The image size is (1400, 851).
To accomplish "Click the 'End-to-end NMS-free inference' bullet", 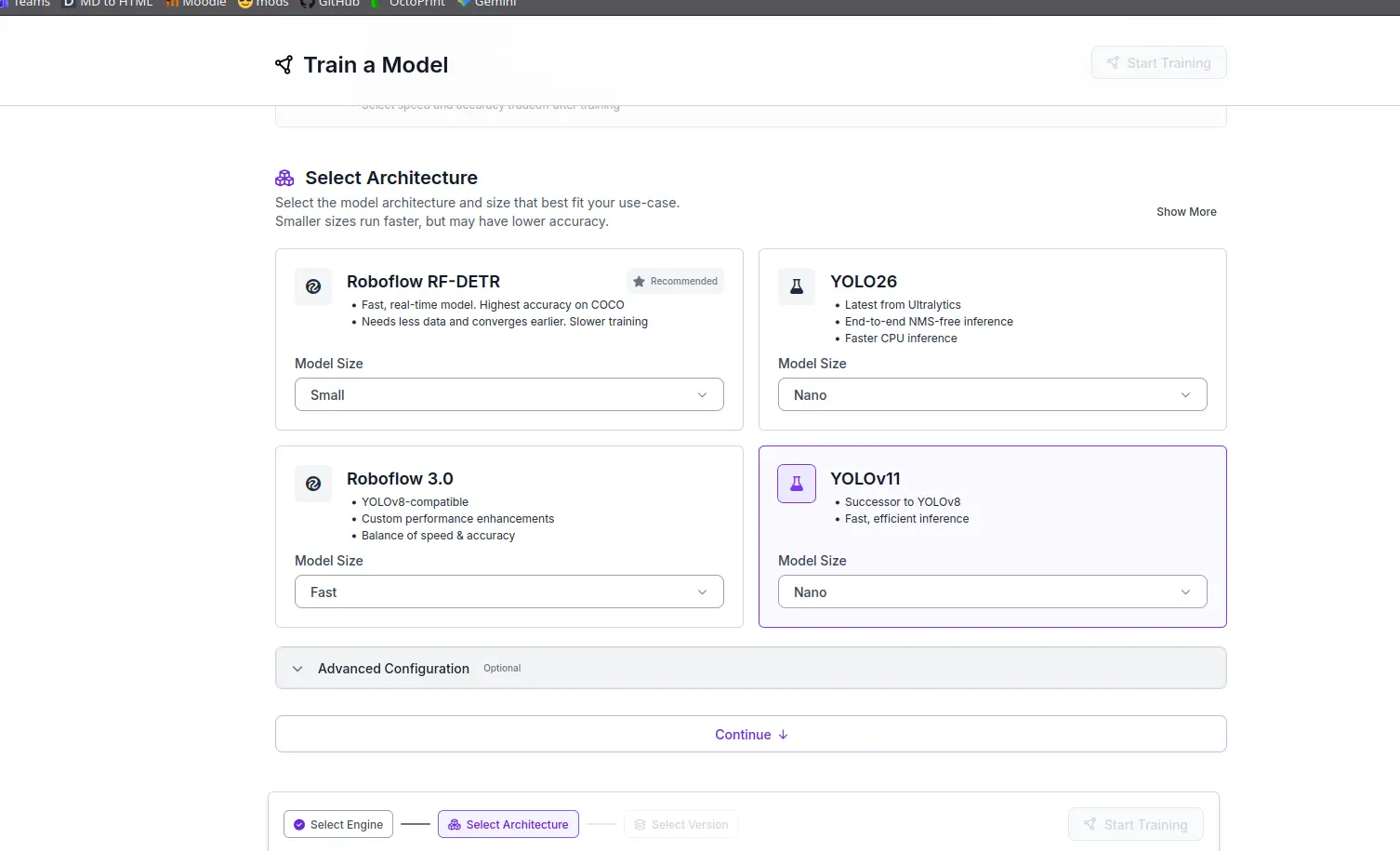I will coord(929,322).
